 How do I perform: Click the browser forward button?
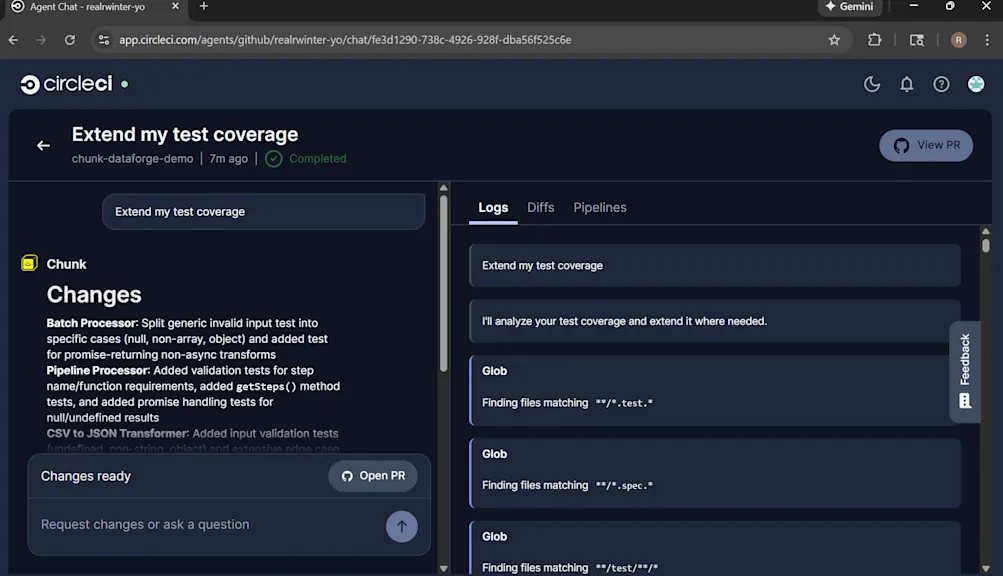[42, 40]
